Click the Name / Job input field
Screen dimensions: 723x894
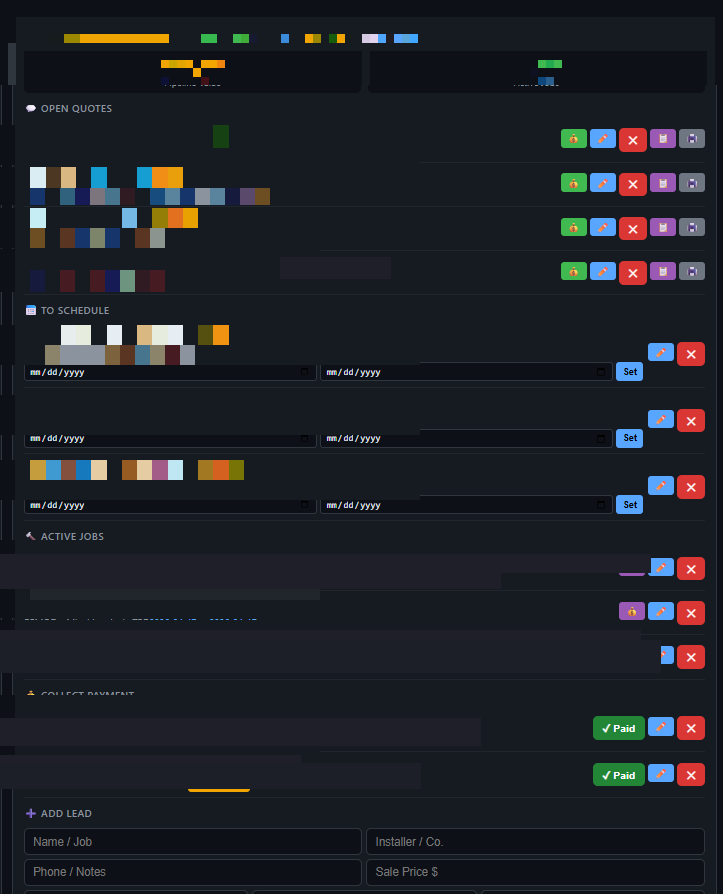192,842
